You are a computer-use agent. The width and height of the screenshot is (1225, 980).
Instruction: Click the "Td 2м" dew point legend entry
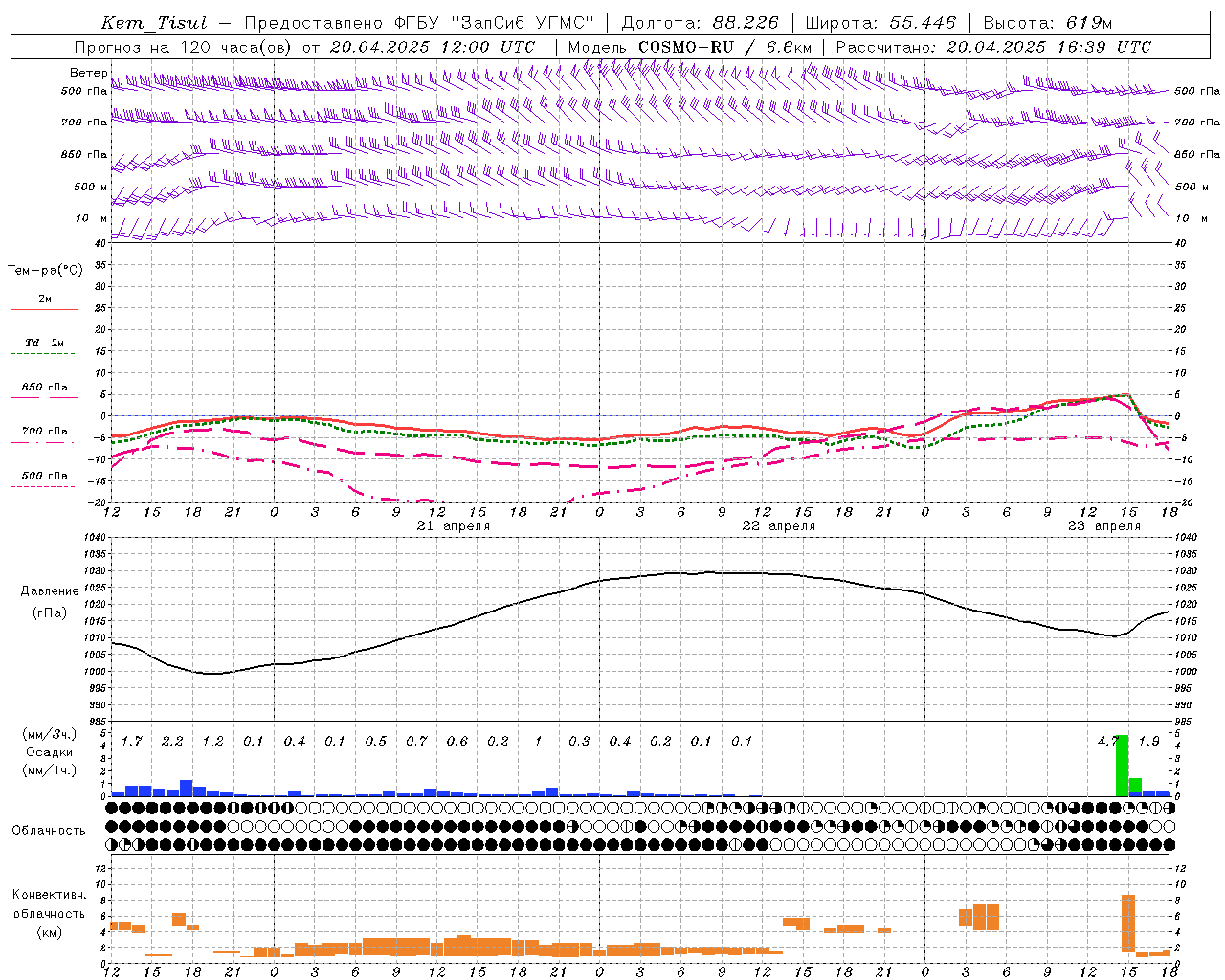tap(44, 343)
